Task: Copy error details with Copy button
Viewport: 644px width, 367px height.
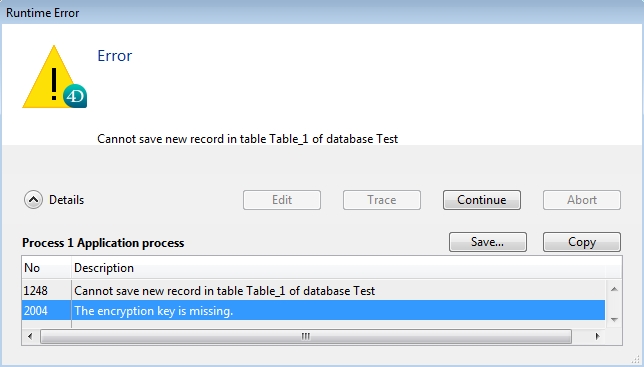Action: (x=582, y=242)
